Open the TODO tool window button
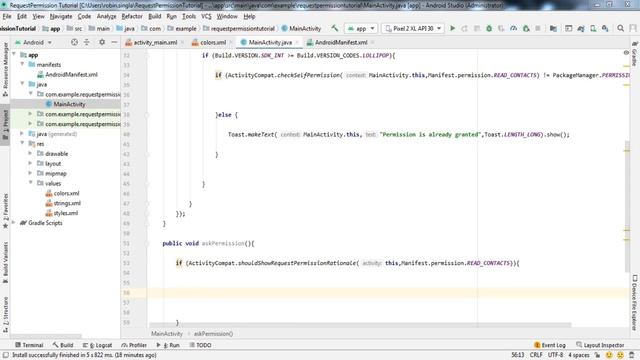Image resolution: width=640 pixels, height=360 pixels. (x=200, y=345)
